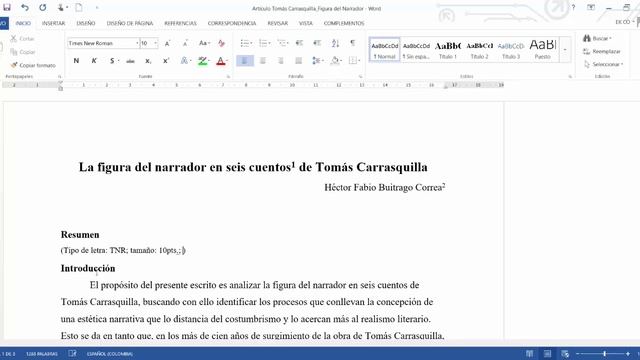Open the font name dropdown Times New Roman
The width and height of the screenshot is (640, 360).
tap(137, 43)
